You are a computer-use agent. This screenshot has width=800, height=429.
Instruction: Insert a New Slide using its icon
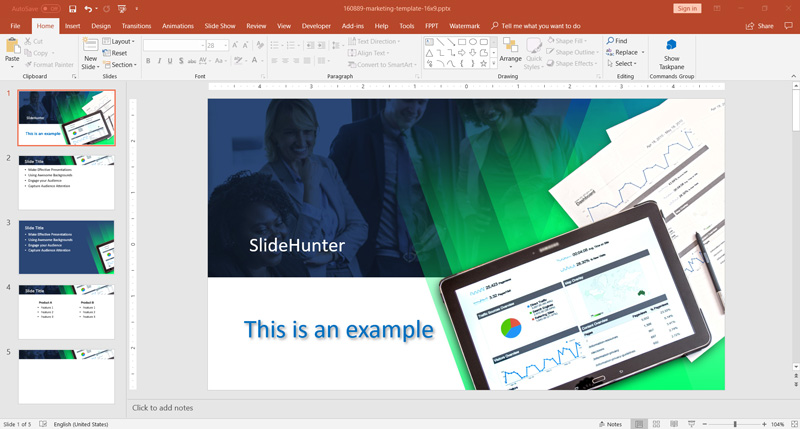[90, 45]
